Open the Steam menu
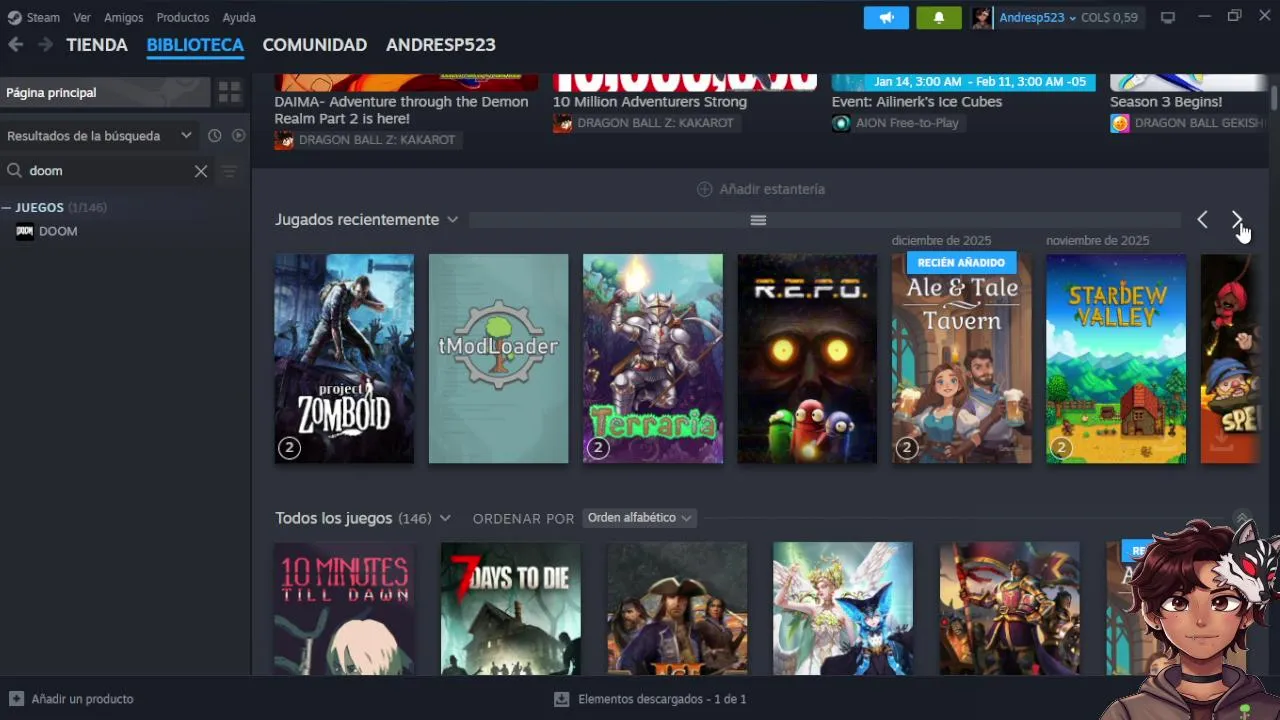The width and height of the screenshot is (1280, 720). tap(43, 17)
